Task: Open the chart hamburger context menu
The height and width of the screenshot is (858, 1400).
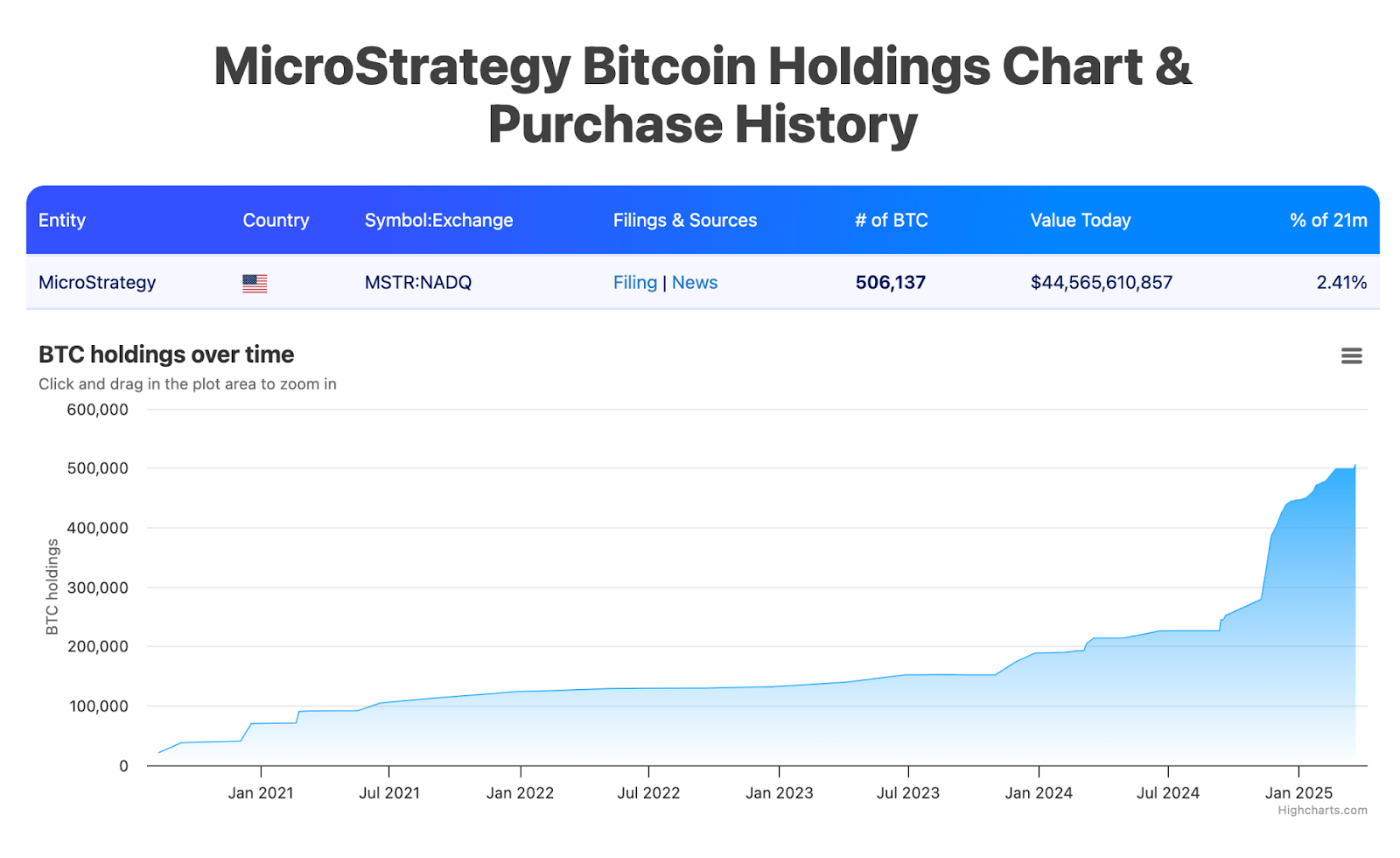Action: coord(1351,355)
